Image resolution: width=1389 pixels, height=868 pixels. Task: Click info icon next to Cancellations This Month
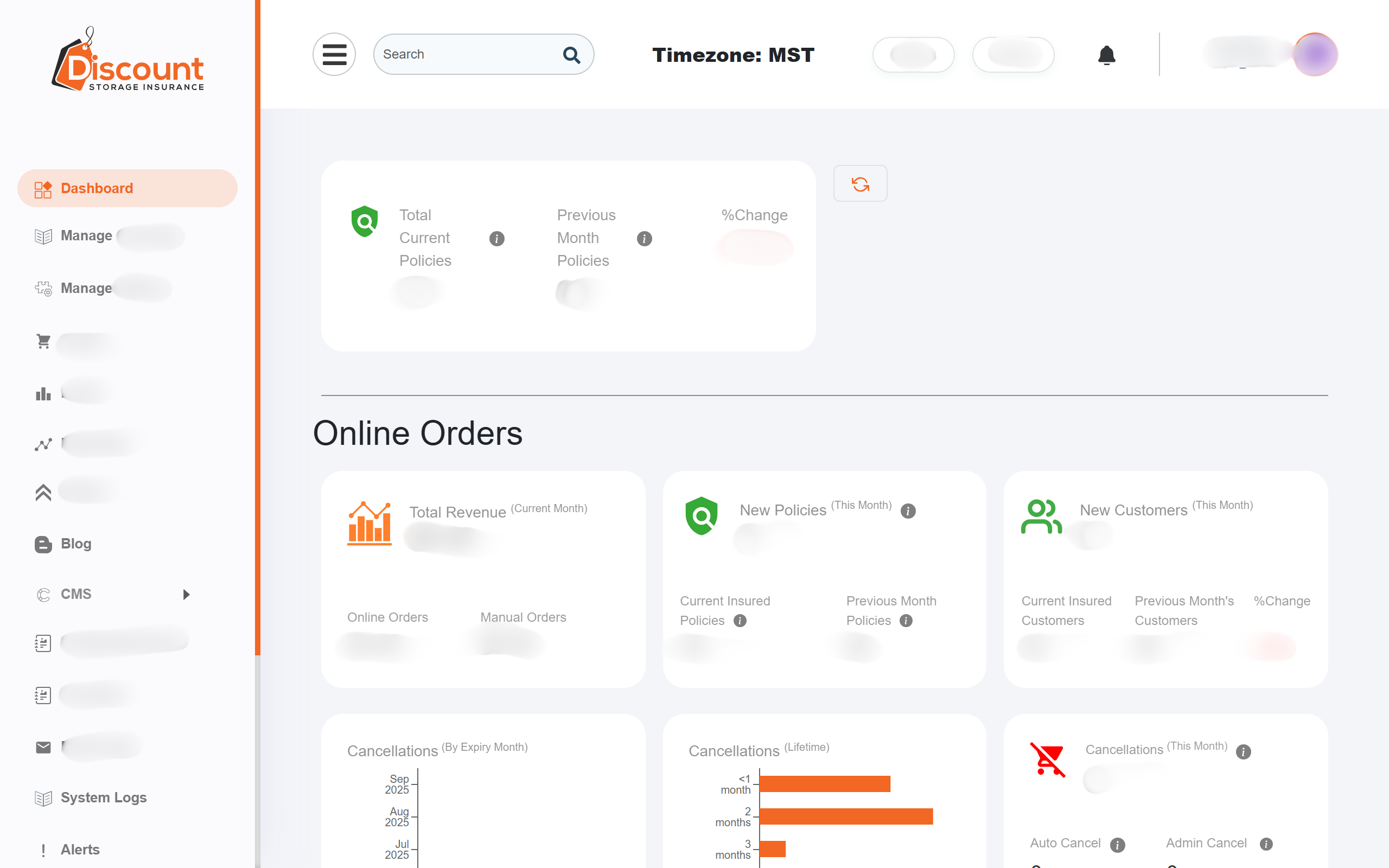[1243, 752]
